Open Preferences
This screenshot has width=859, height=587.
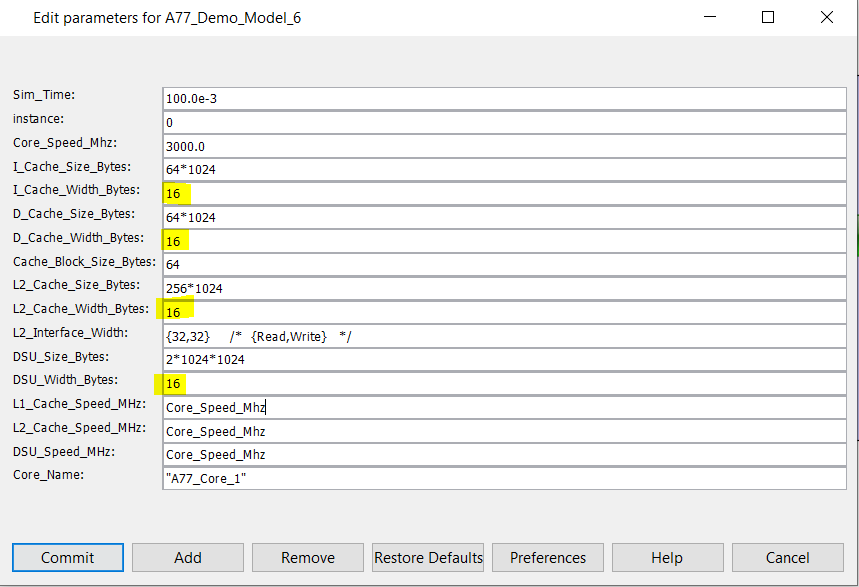click(548, 557)
